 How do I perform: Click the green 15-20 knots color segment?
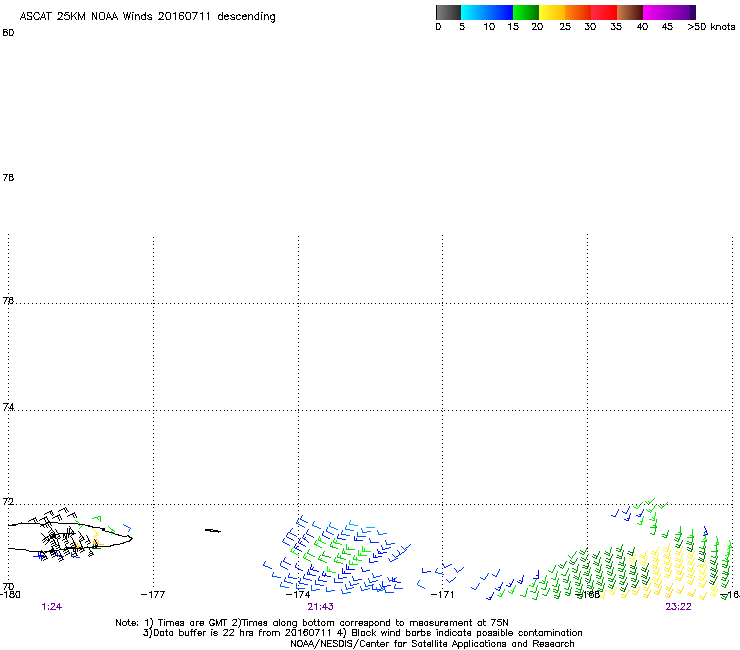(x=526, y=12)
